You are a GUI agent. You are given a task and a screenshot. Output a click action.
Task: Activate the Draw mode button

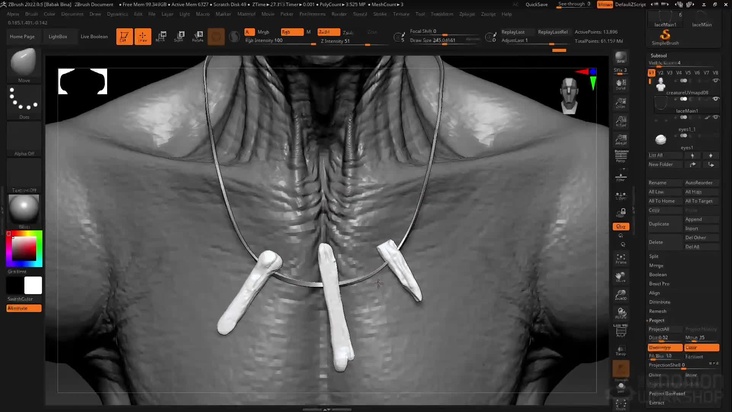(142, 36)
